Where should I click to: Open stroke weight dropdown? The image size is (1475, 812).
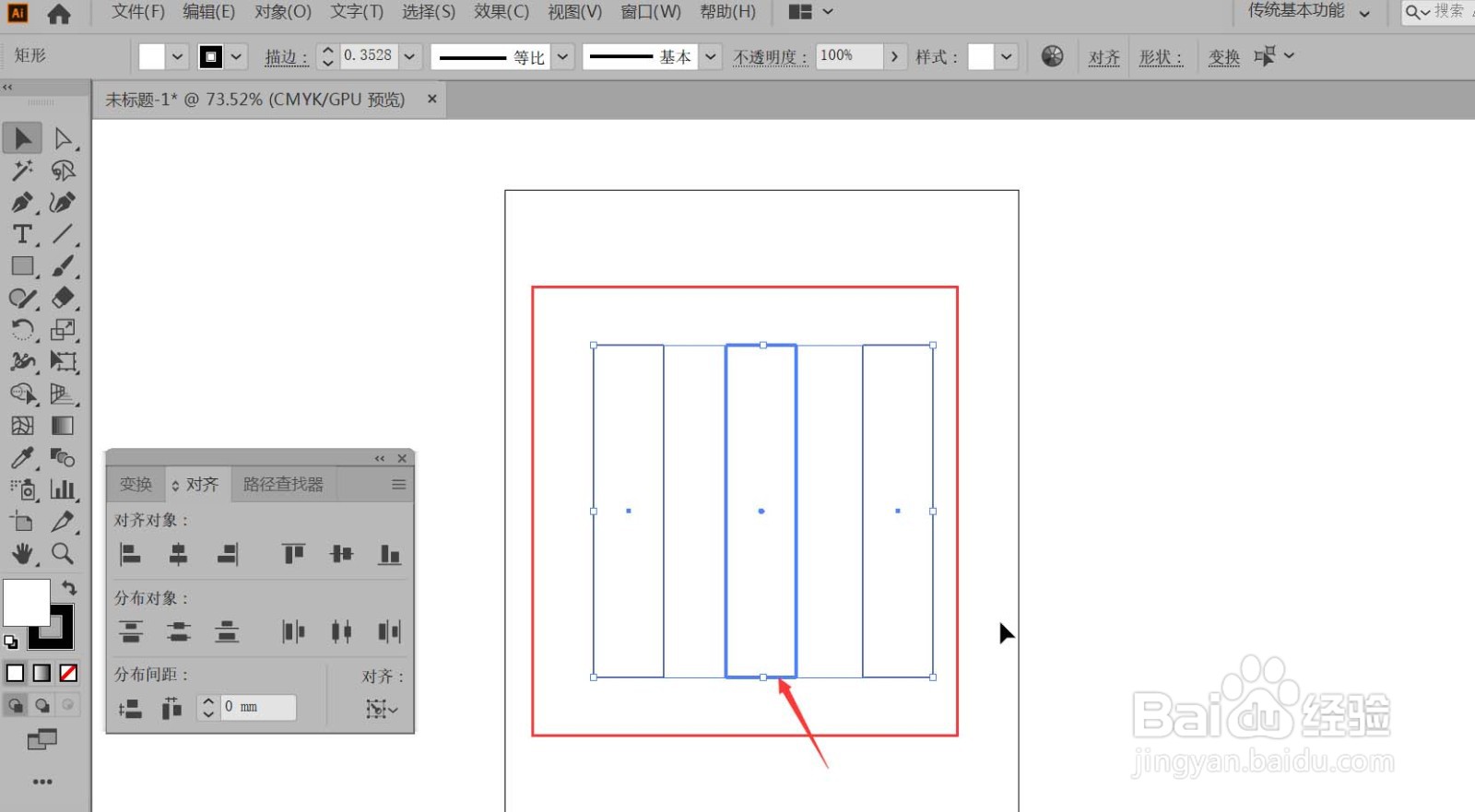click(410, 56)
